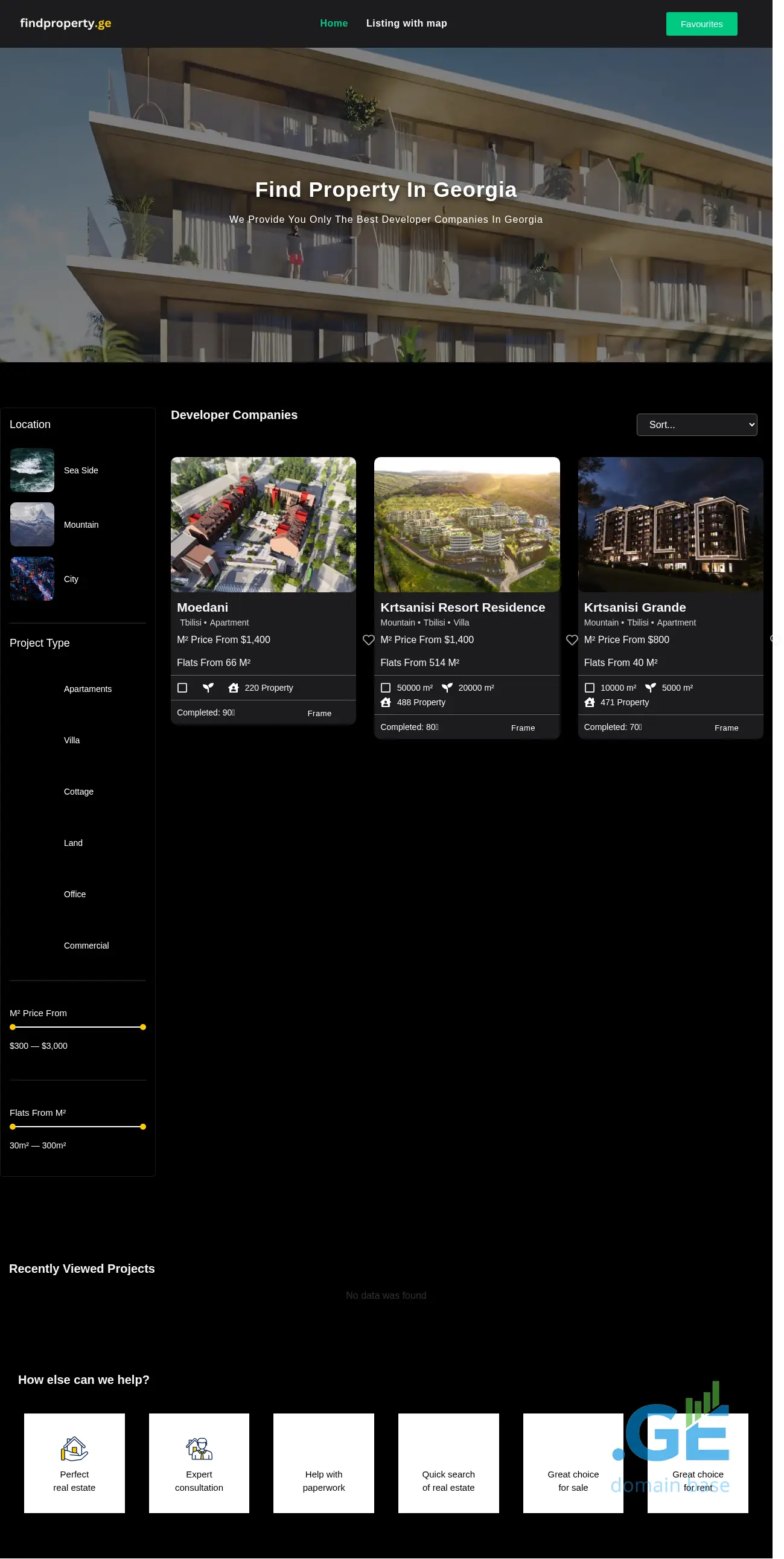This screenshot has width=784, height=1559.
Task: Click the M² Price From slider's right handle
Action: 143,1027
